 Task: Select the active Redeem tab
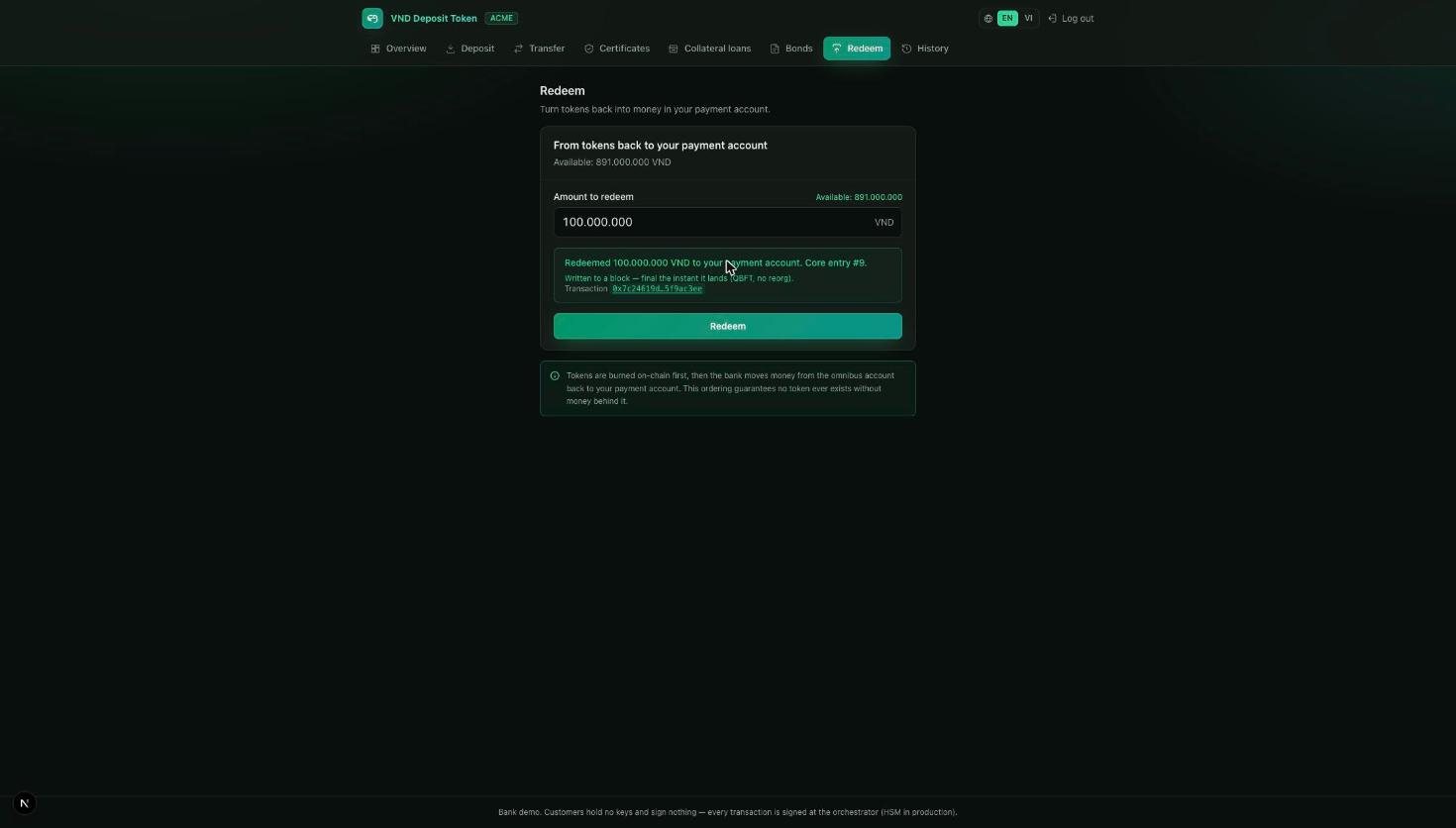click(x=857, y=49)
